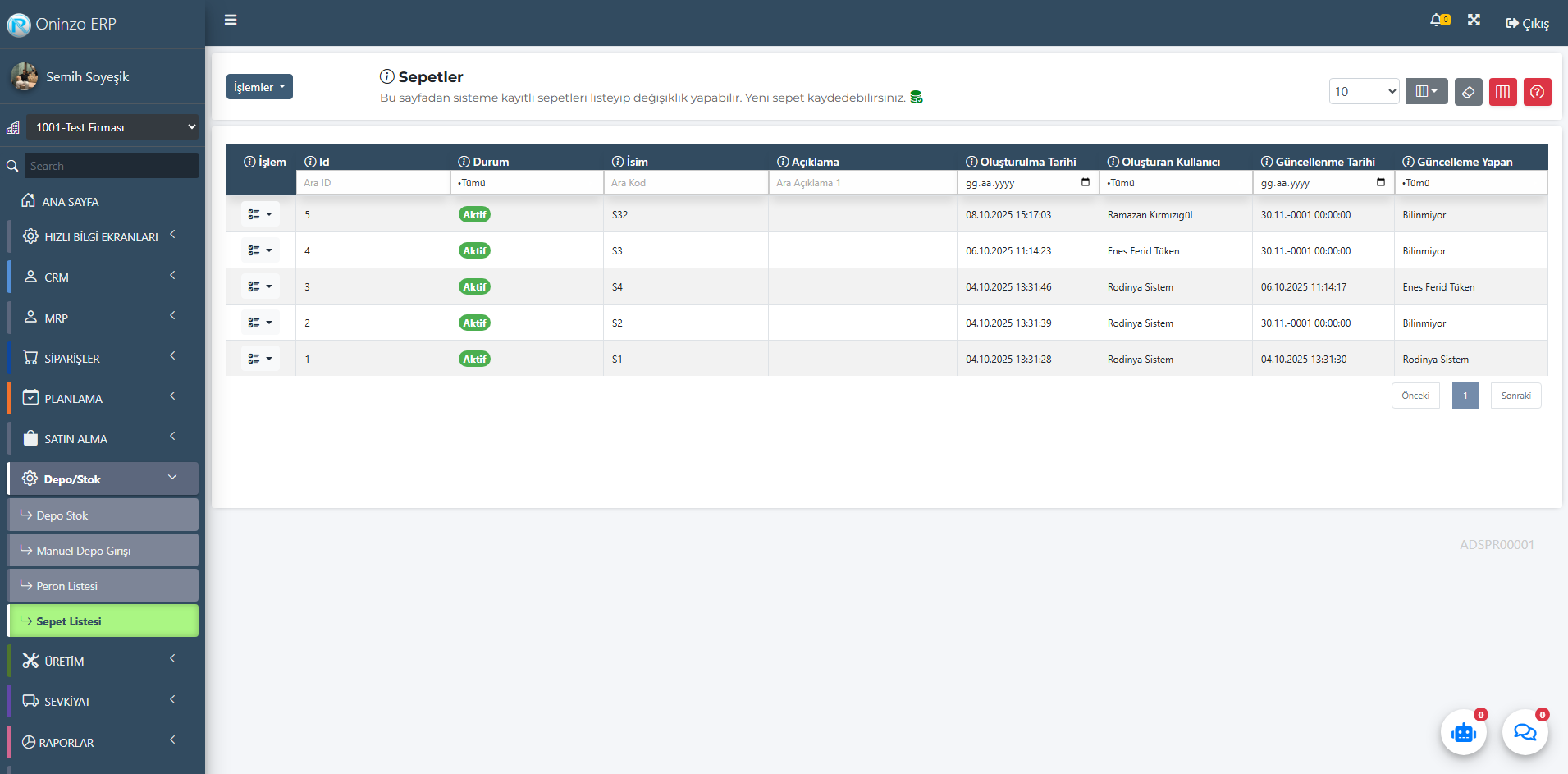This screenshot has height=774, width=1568.
Task: Select Manuel Depo Girişi menu item
Action: click(x=103, y=551)
